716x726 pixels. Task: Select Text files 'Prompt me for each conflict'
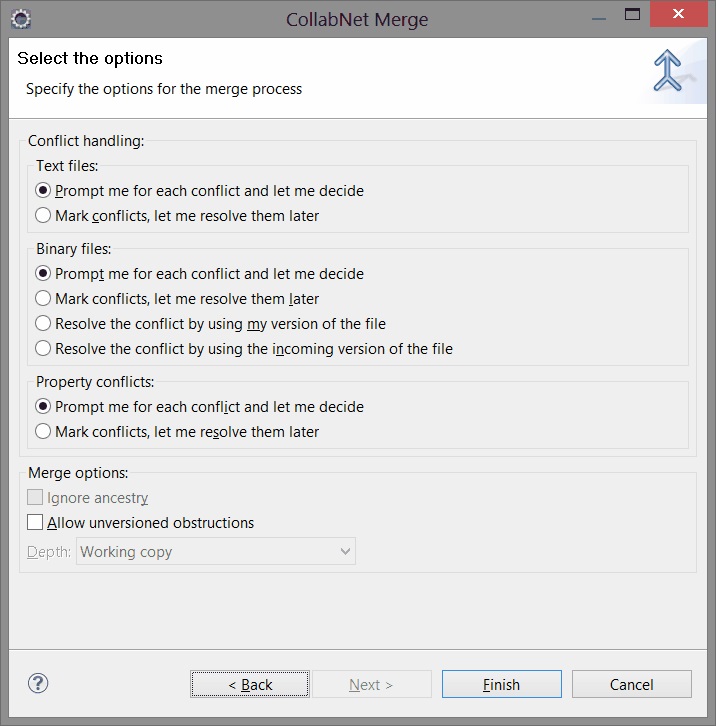click(43, 191)
